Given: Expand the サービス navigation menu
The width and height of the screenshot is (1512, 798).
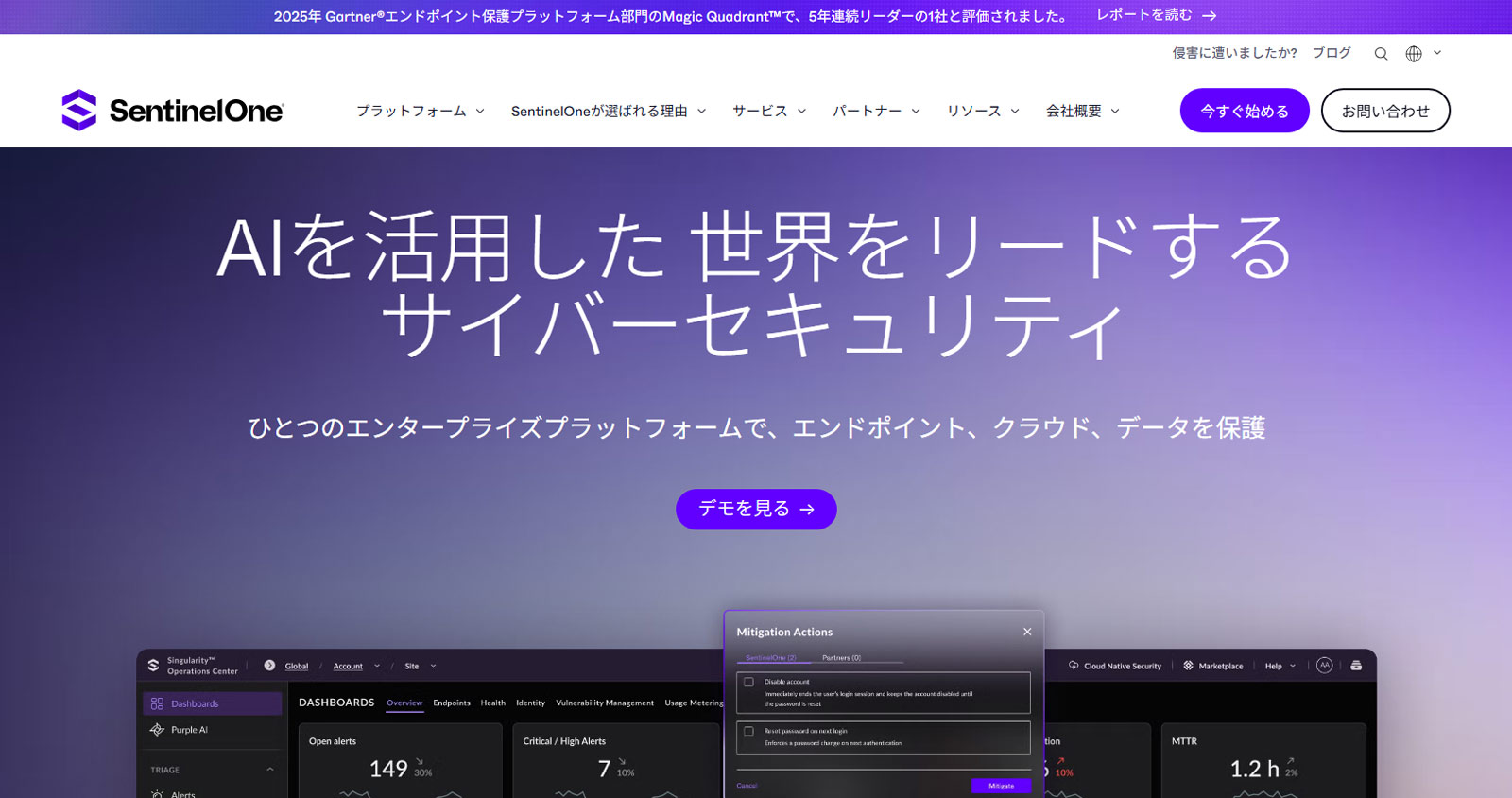Looking at the screenshot, I should pyautogui.click(x=769, y=111).
